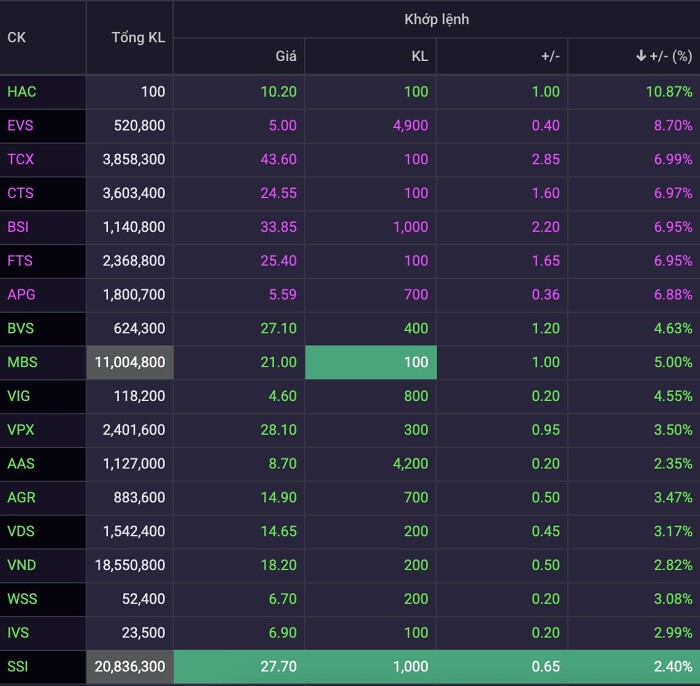Click percent change 3.47% for AGR
700x686 pixels.
click(x=673, y=497)
